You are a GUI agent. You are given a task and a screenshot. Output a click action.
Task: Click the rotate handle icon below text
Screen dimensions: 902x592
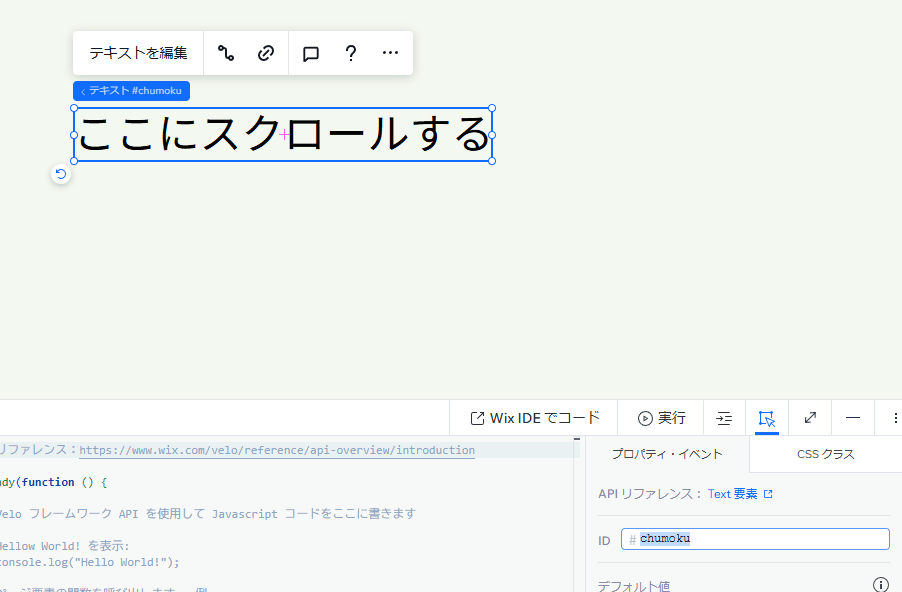(61, 174)
